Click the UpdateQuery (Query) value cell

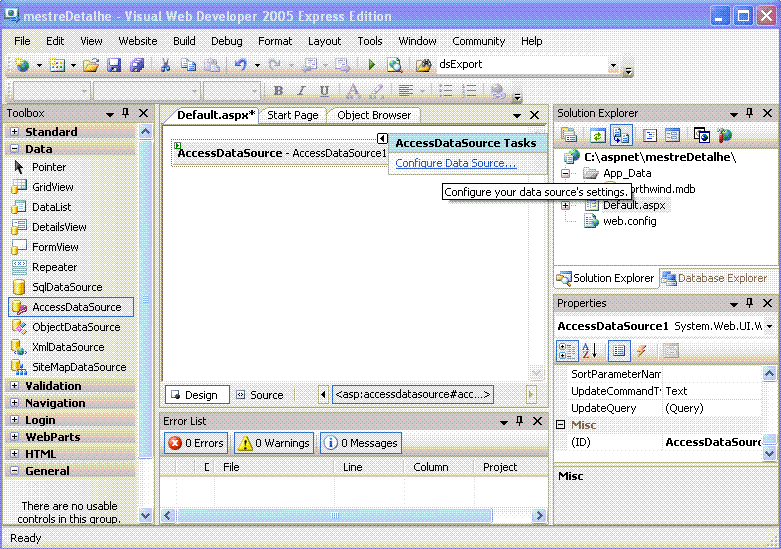click(x=711, y=408)
